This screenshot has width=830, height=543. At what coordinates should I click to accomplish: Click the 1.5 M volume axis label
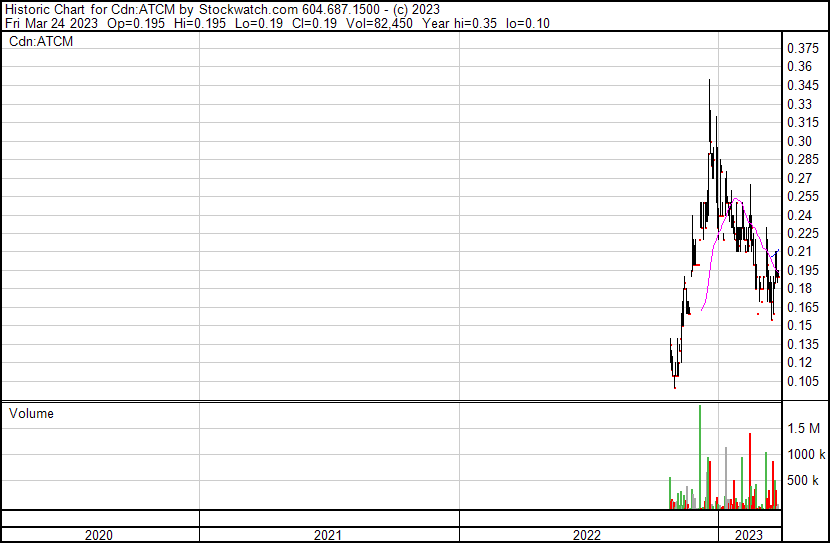[x=803, y=428]
